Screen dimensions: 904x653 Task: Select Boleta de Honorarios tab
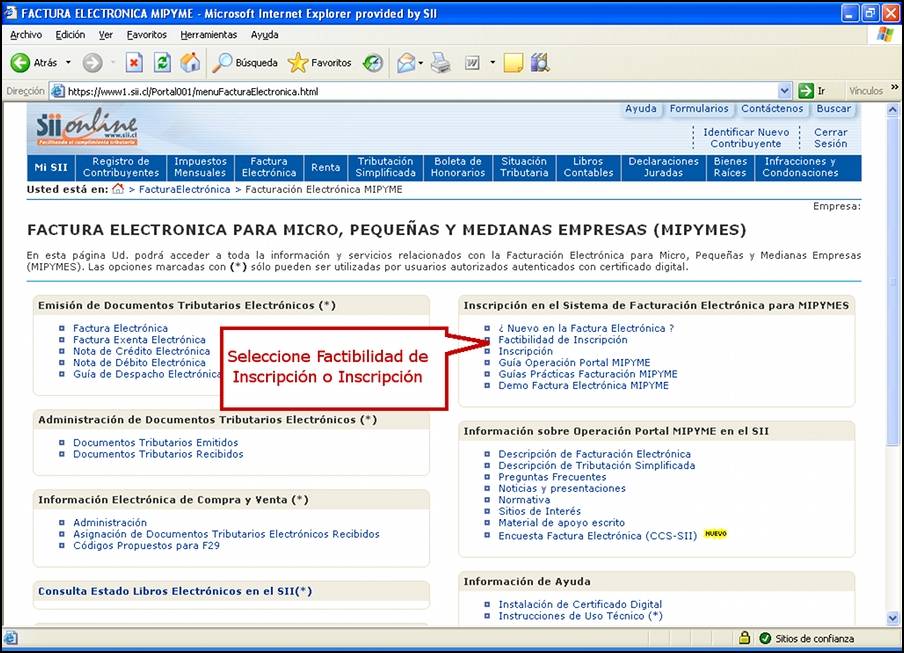(458, 167)
